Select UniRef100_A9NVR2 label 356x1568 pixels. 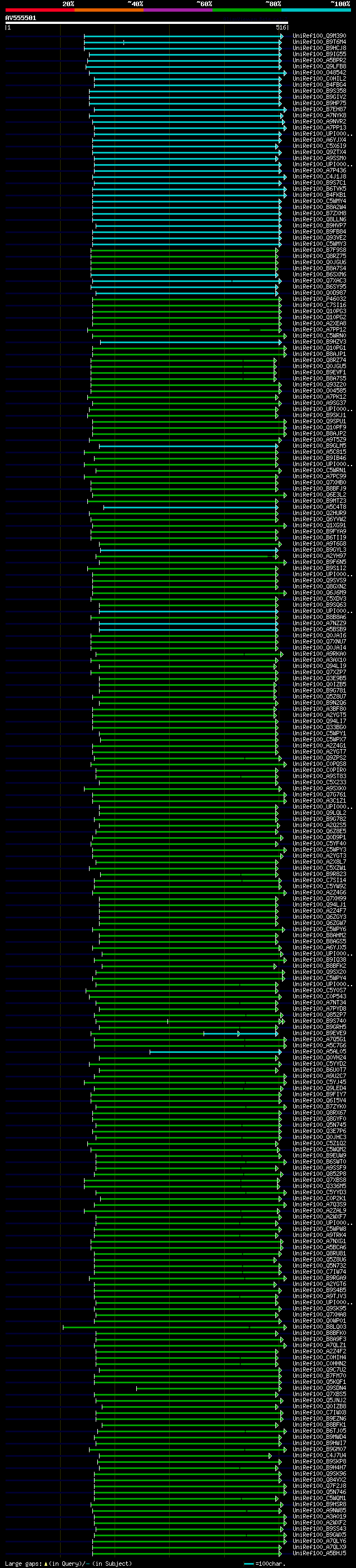[x=319, y=121]
